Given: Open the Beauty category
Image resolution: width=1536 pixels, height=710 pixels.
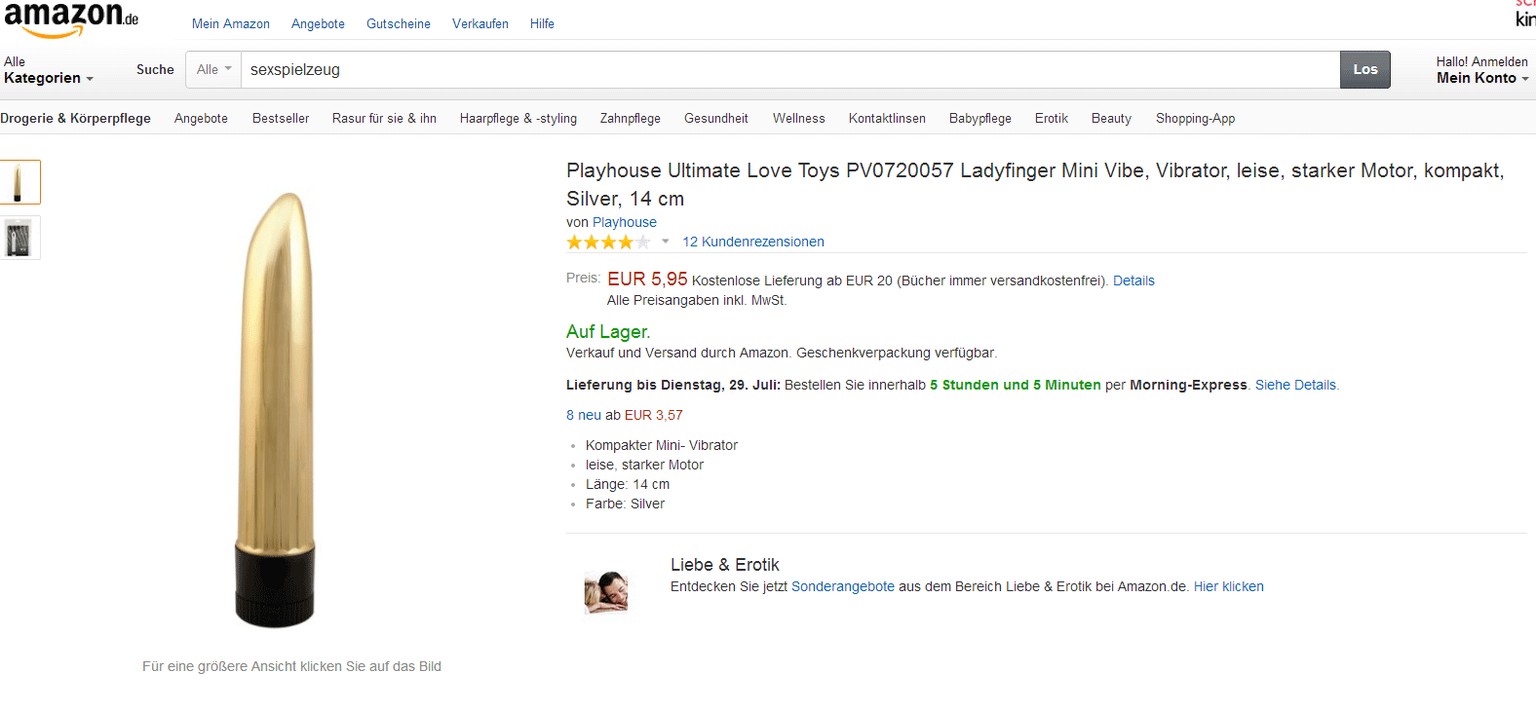Looking at the screenshot, I should coord(1111,118).
